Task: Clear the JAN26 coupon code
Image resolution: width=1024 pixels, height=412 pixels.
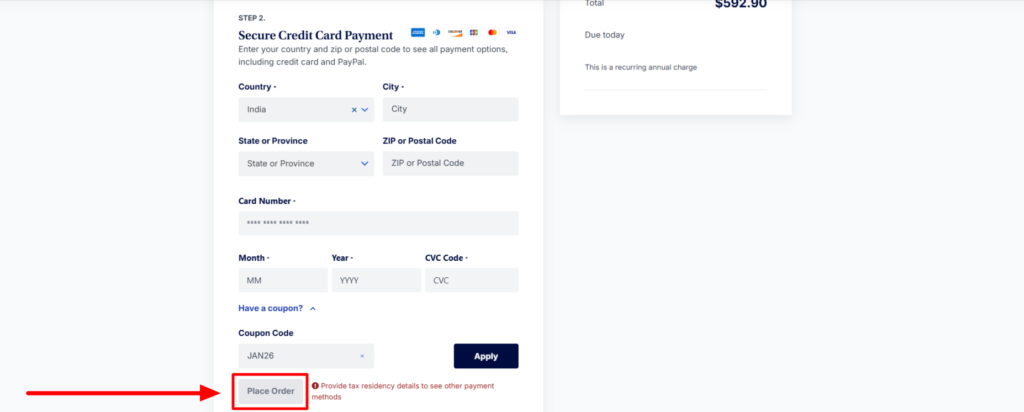Action: pyautogui.click(x=362, y=356)
